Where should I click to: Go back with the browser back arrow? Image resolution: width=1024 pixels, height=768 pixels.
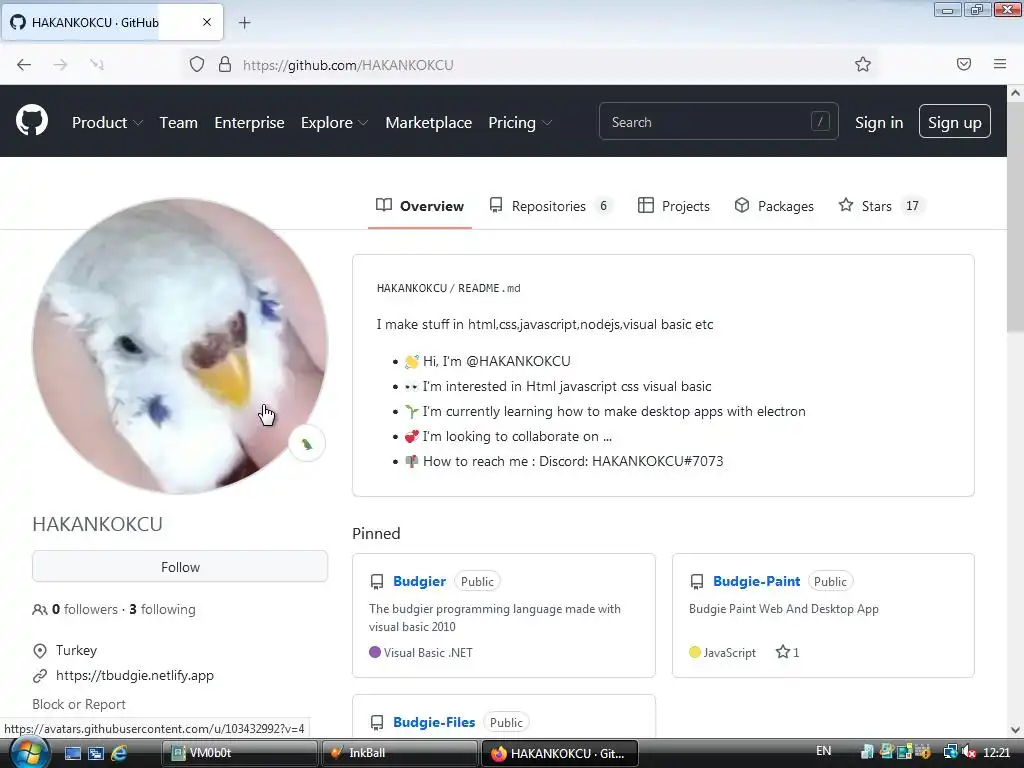(24, 64)
